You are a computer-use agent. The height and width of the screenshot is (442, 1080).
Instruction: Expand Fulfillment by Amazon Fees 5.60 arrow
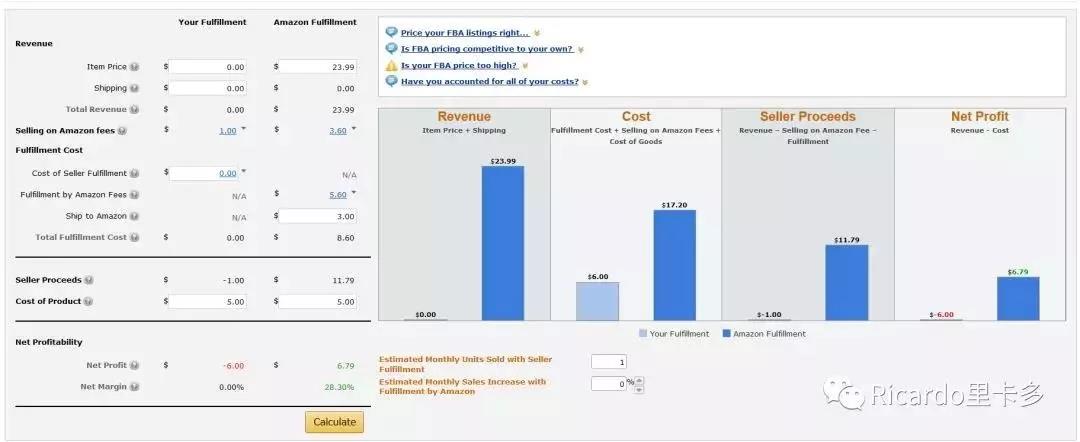tap(353, 193)
